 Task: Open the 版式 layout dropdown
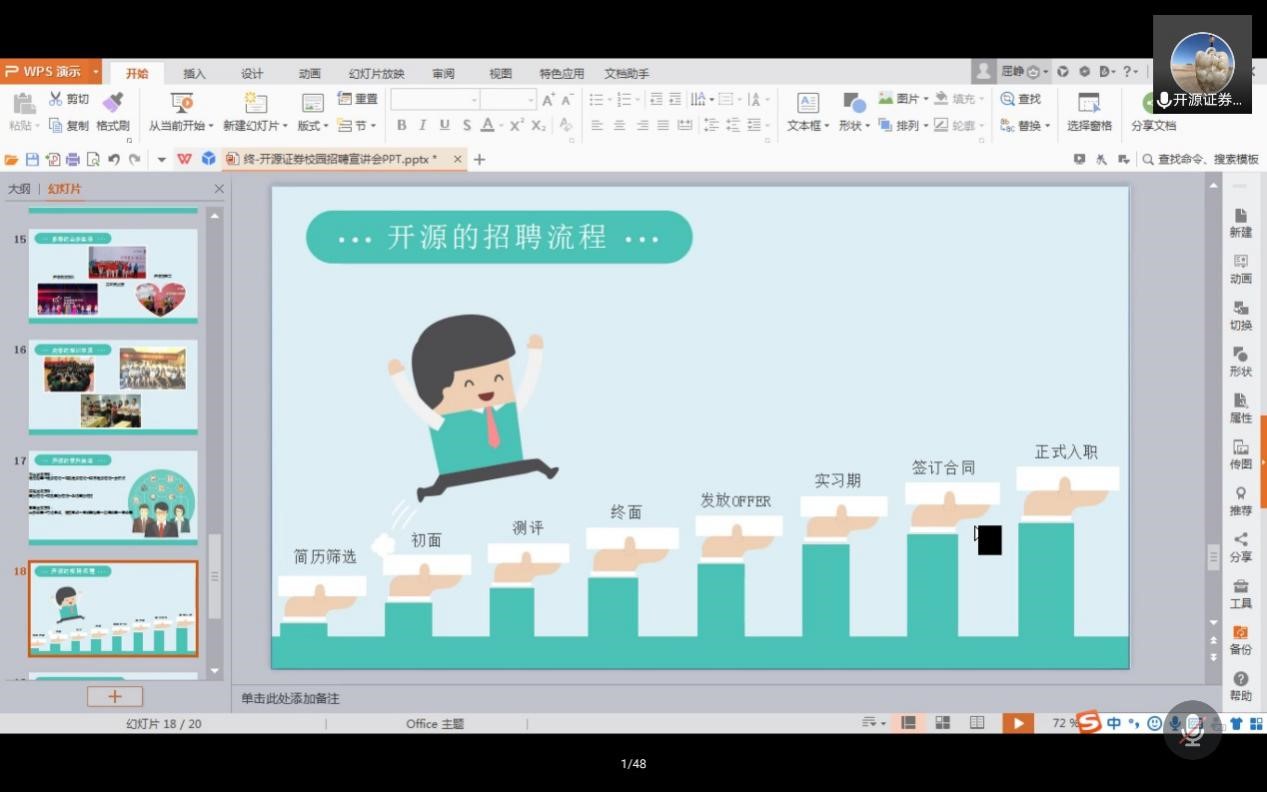[x=313, y=126]
